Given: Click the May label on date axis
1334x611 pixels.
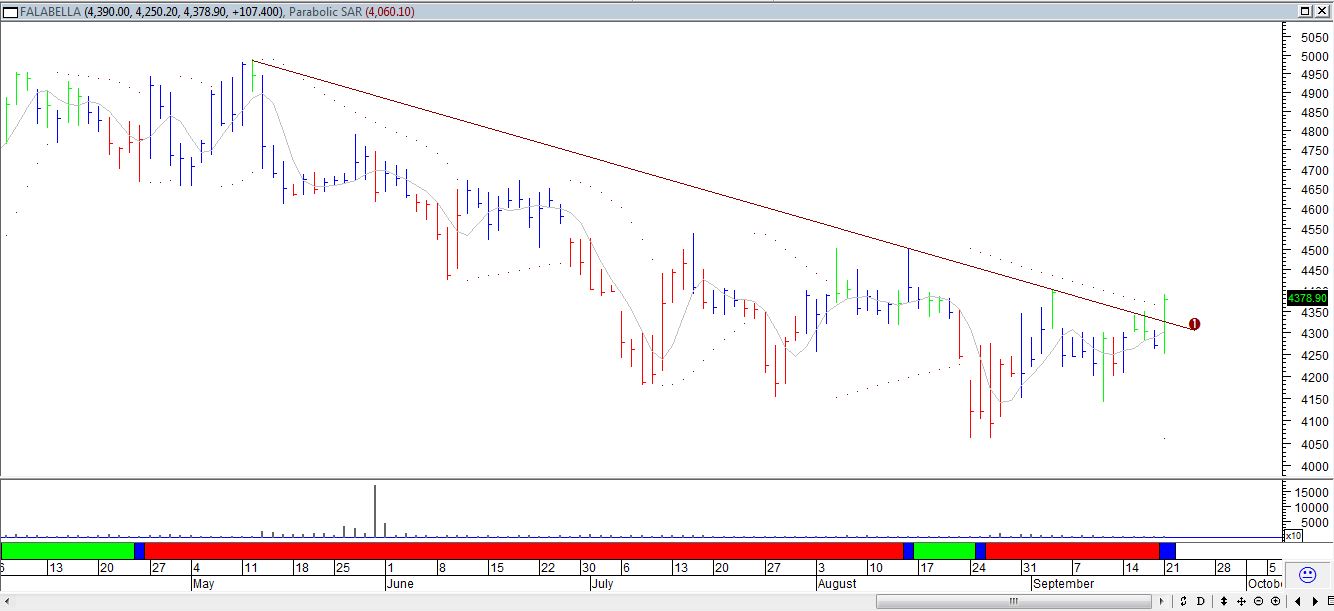Looking at the screenshot, I should (x=203, y=584).
